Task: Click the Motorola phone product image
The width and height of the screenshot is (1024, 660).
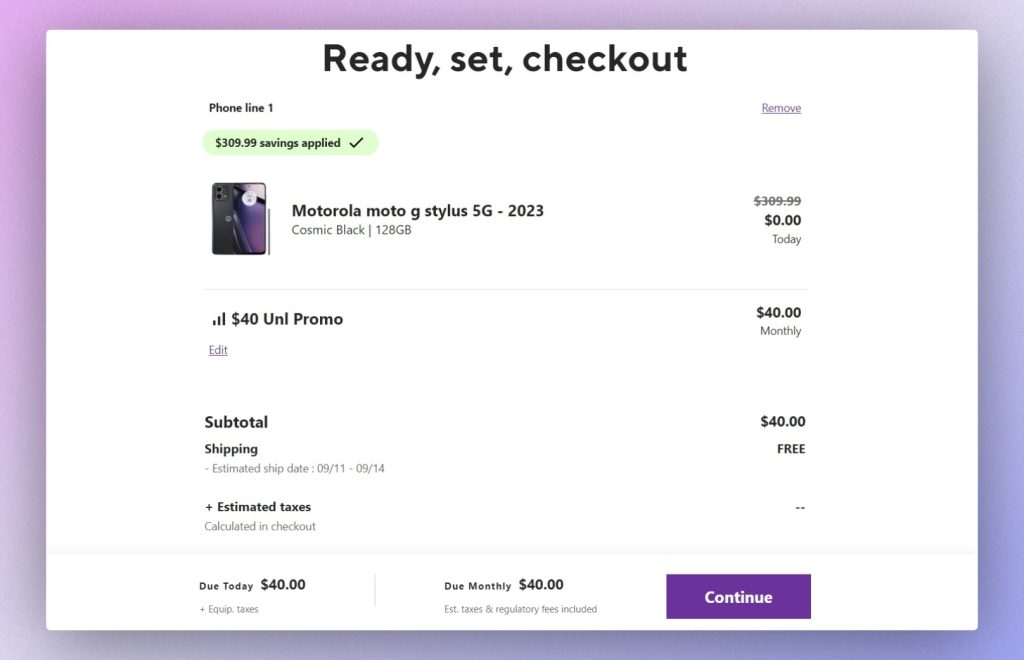Action: tap(240, 219)
